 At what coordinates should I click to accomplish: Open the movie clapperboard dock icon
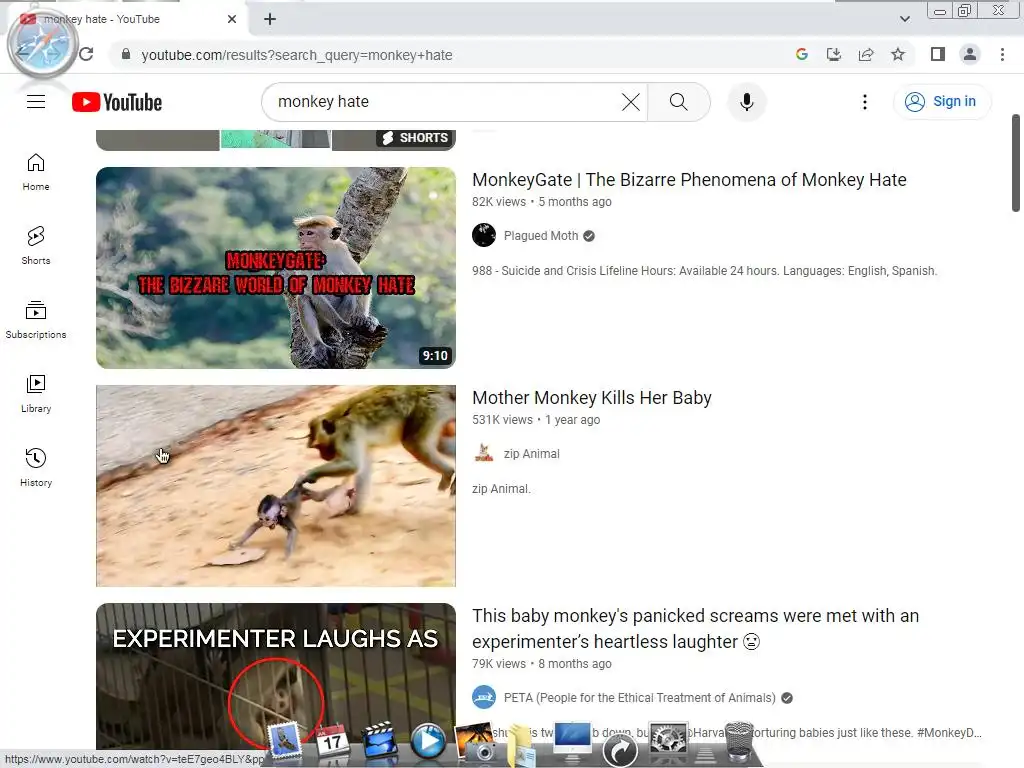(x=379, y=741)
